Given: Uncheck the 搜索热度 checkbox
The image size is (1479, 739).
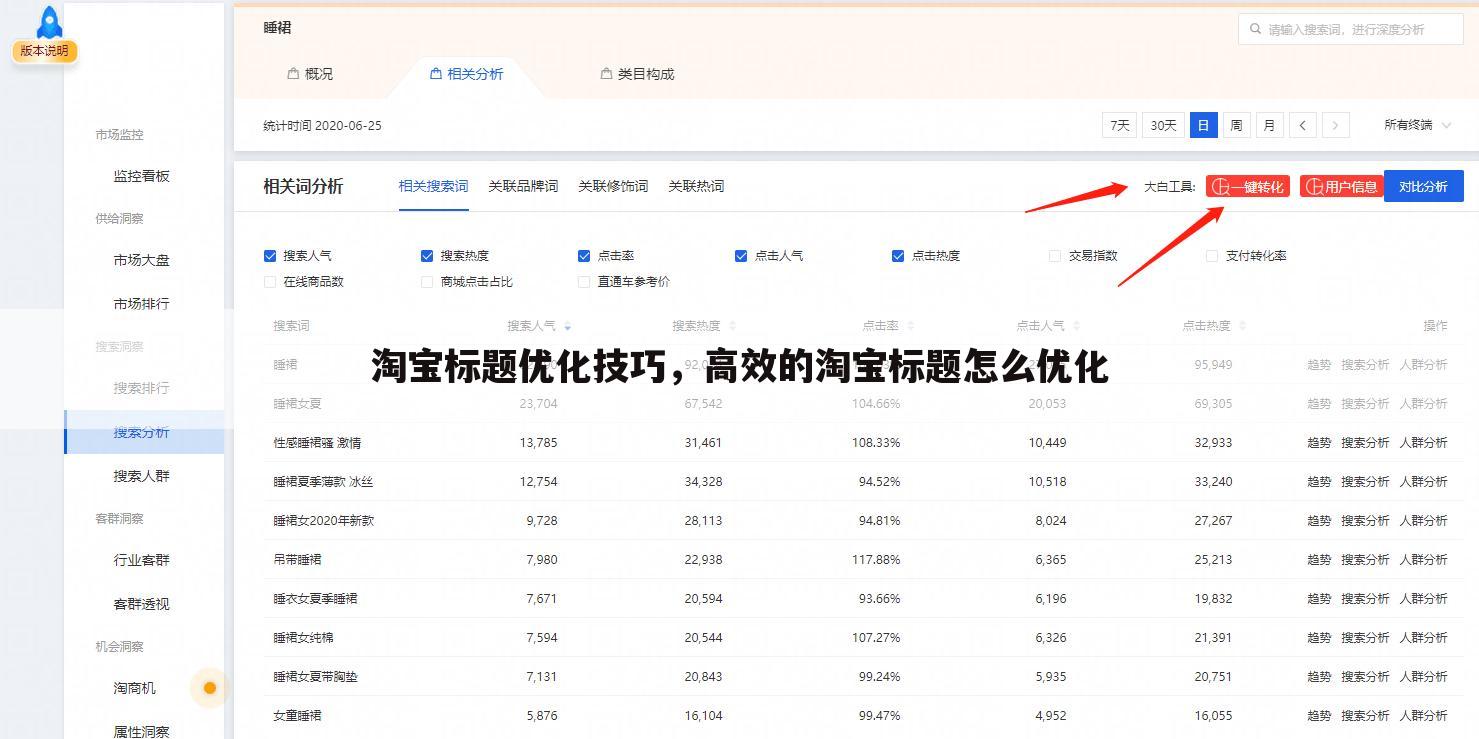Looking at the screenshot, I should [x=427, y=256].
